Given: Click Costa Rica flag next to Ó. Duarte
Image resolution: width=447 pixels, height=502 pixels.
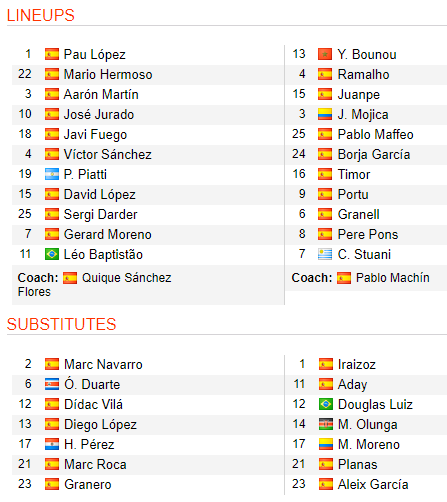Looking at the screenshot, I should [52, 384].
